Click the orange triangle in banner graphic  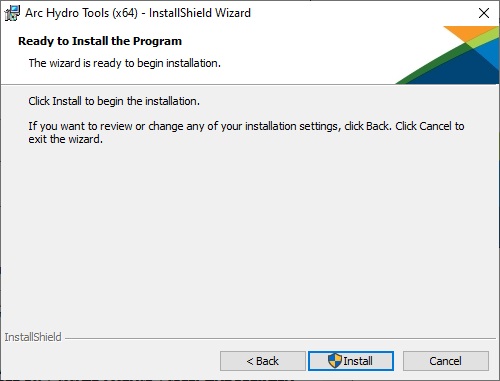pyautogui.click(x=467, y=33)
